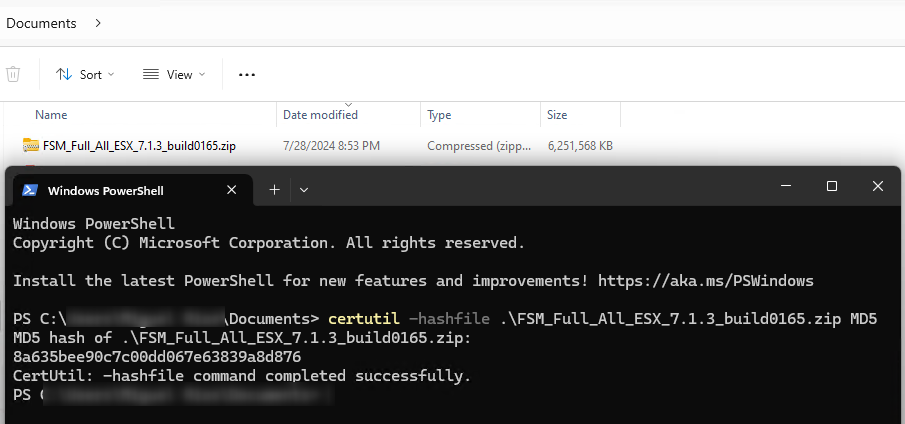
Task: Click the Size column header
Action: 557,115
